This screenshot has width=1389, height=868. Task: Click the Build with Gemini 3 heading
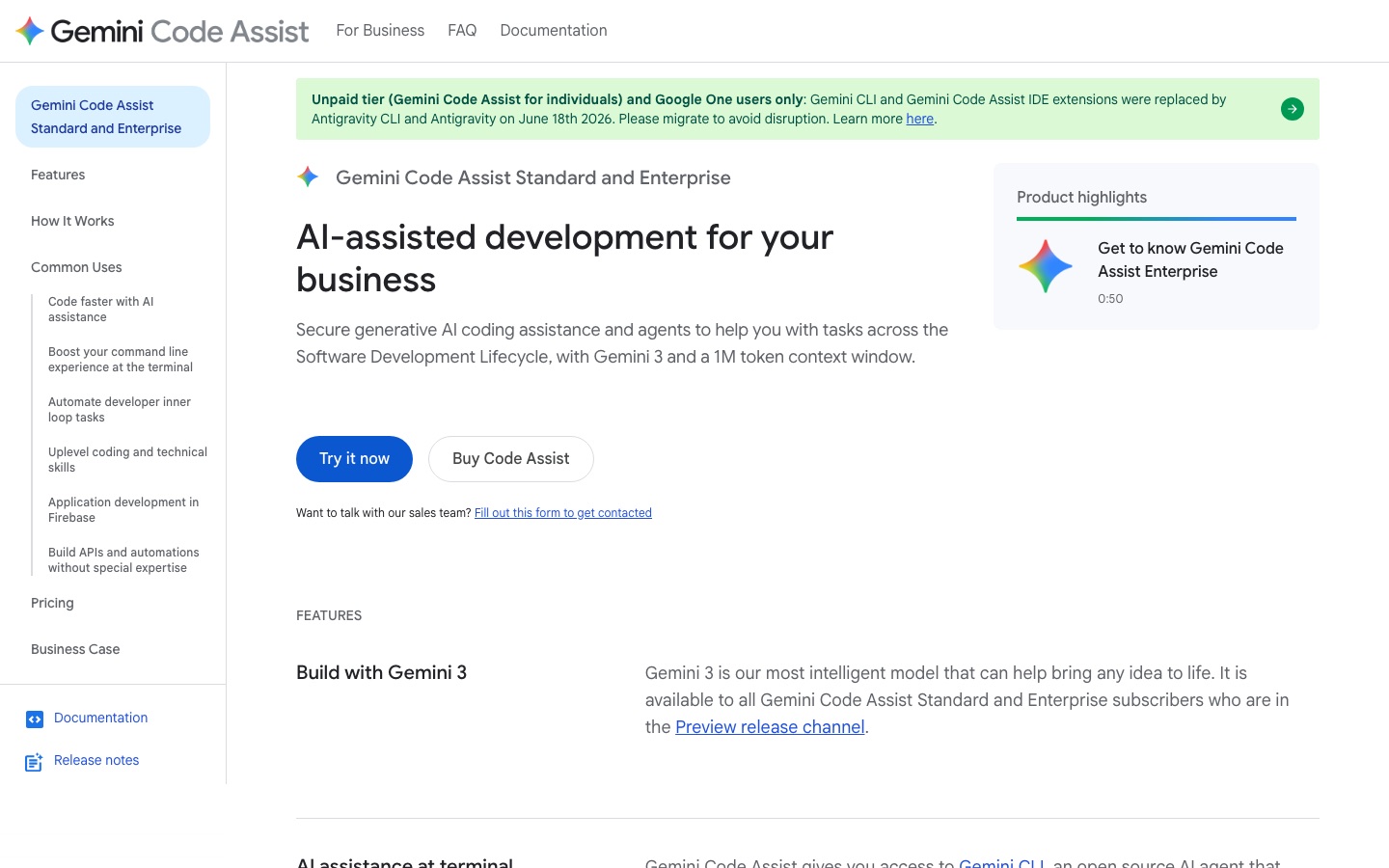[x=381, y=672]
